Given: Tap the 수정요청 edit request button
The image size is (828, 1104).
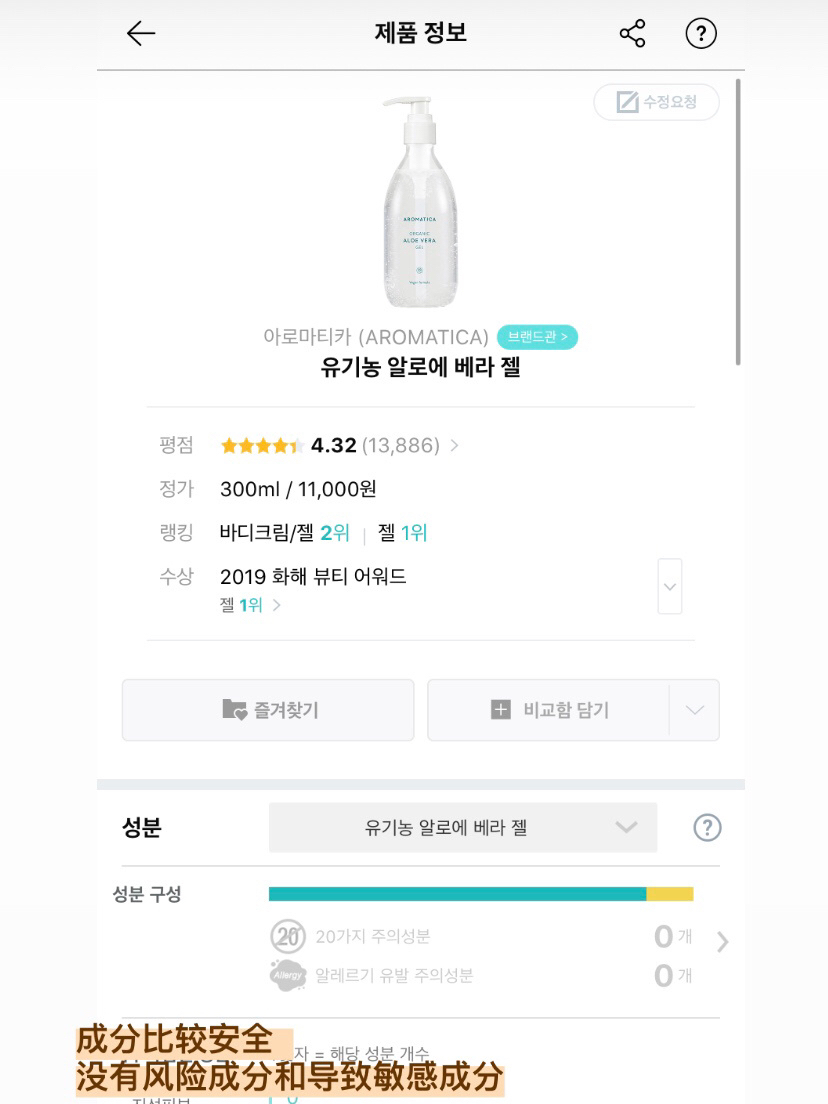Looking at the screenshot, I should pos(656,102).
